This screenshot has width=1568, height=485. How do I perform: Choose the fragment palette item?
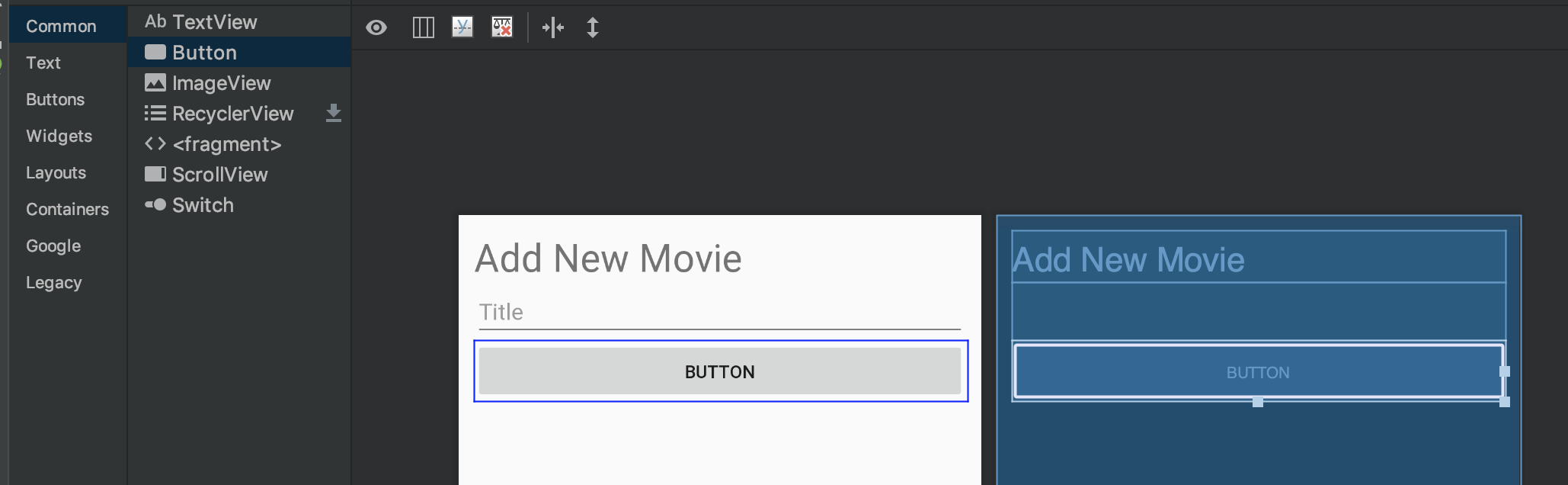(x=226, y=144)
